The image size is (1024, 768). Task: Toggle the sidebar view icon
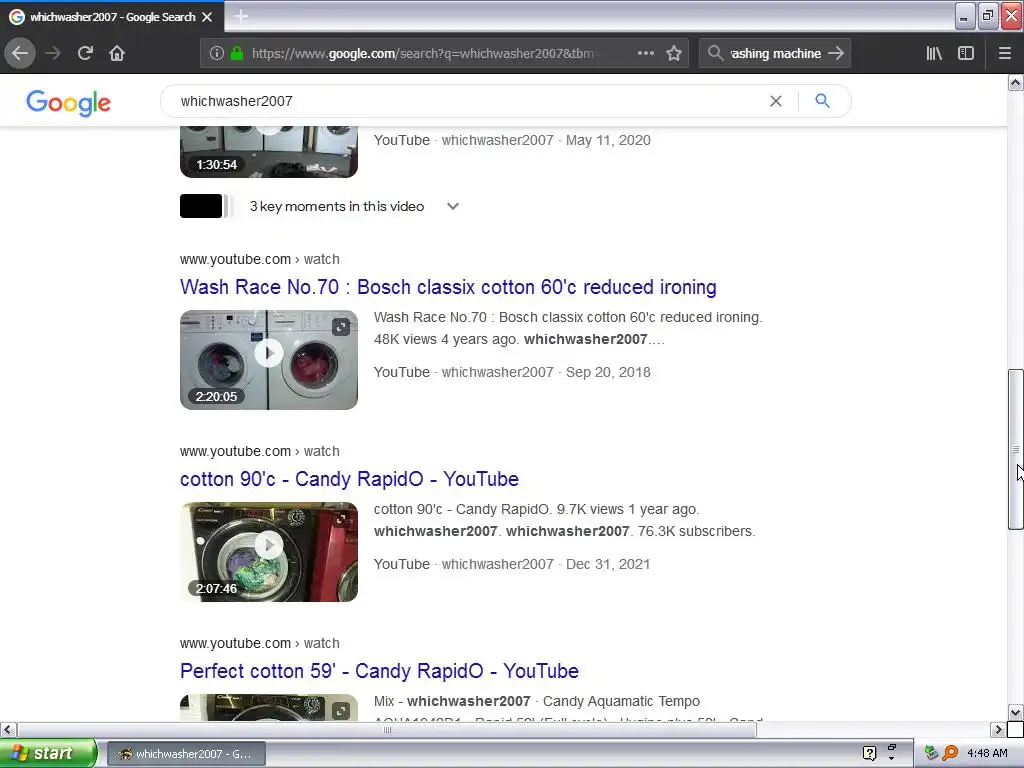tap(966, 53)
